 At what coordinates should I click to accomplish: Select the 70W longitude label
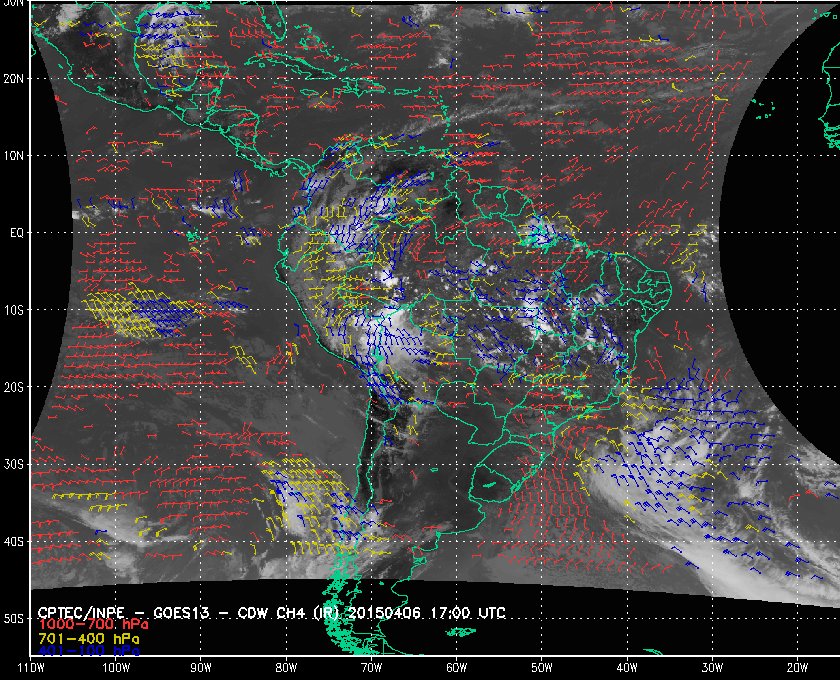(370, 667)
